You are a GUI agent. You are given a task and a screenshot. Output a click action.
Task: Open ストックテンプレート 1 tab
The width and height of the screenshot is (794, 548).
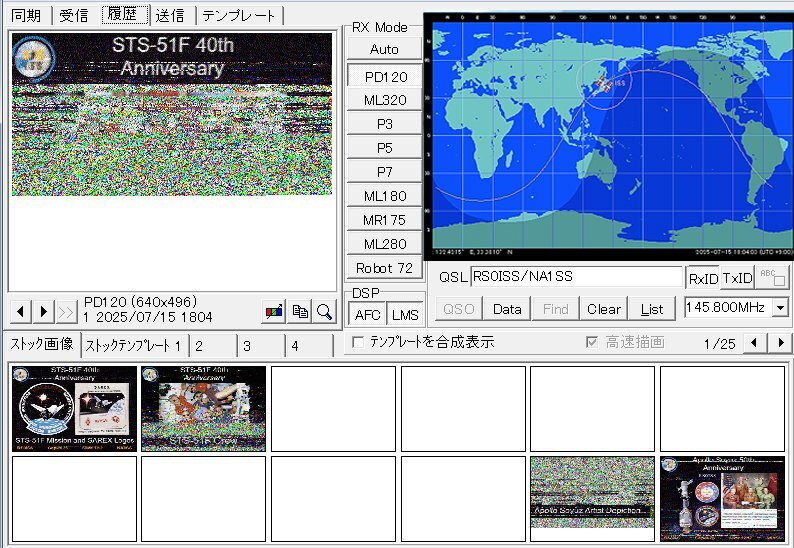(133, 346)
